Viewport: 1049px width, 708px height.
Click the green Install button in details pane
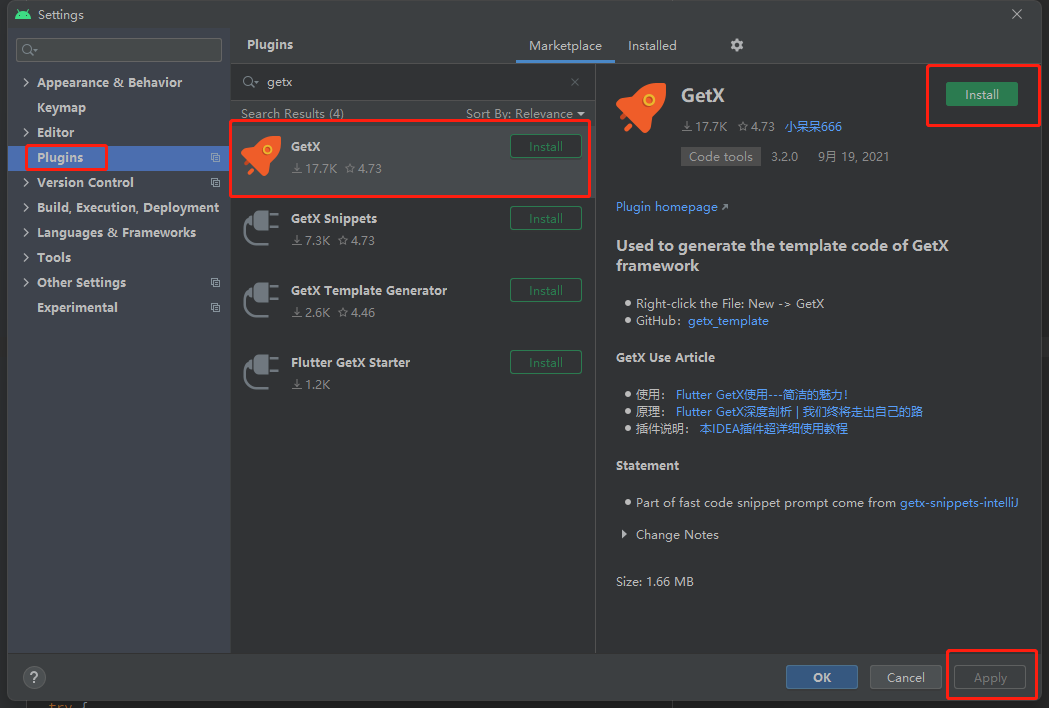pyautogui.click(x=981, y=94)
